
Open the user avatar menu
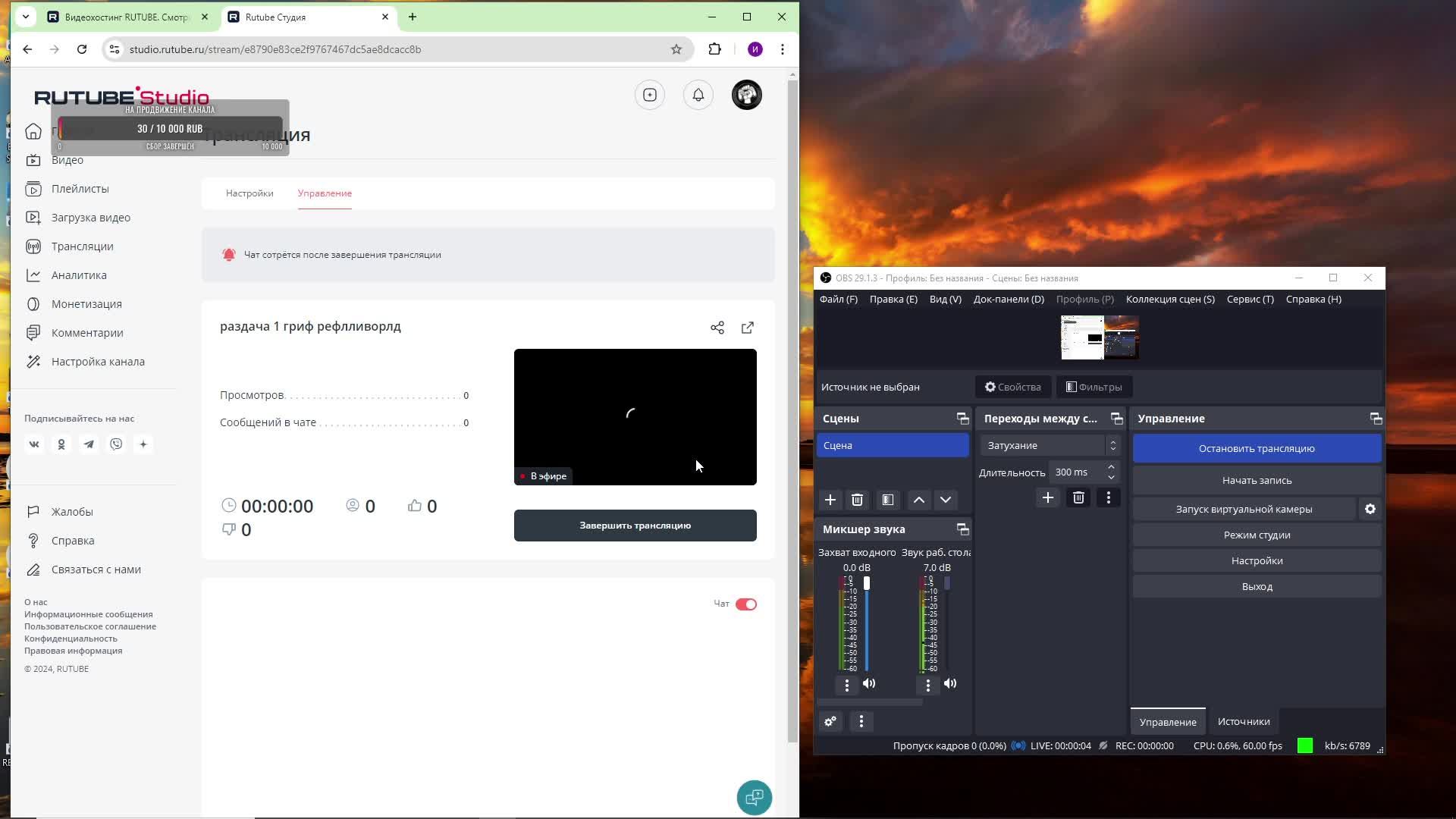point(747,95)
